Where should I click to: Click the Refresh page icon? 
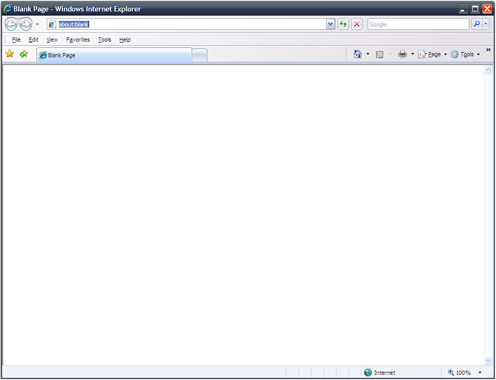[x=343, y=24]
